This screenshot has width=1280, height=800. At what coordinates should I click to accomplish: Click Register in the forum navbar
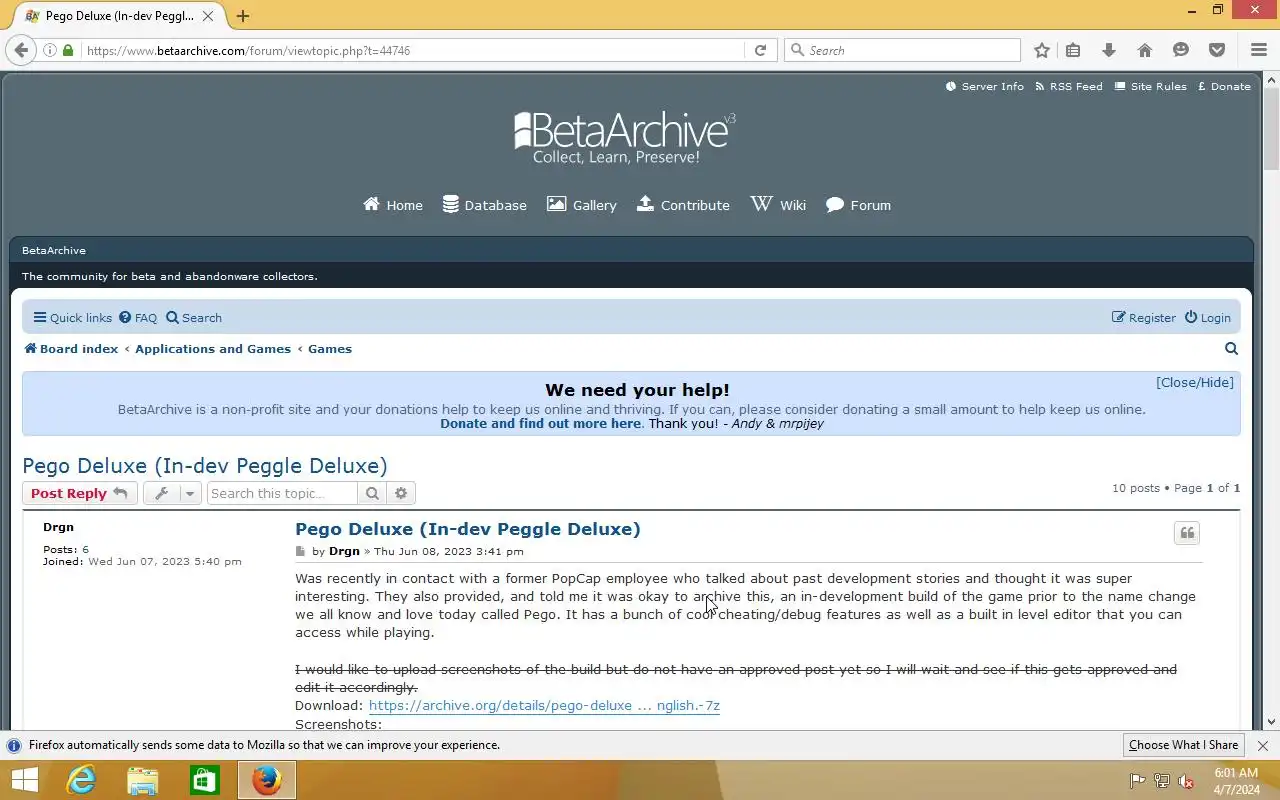[x=1144, y=318]
